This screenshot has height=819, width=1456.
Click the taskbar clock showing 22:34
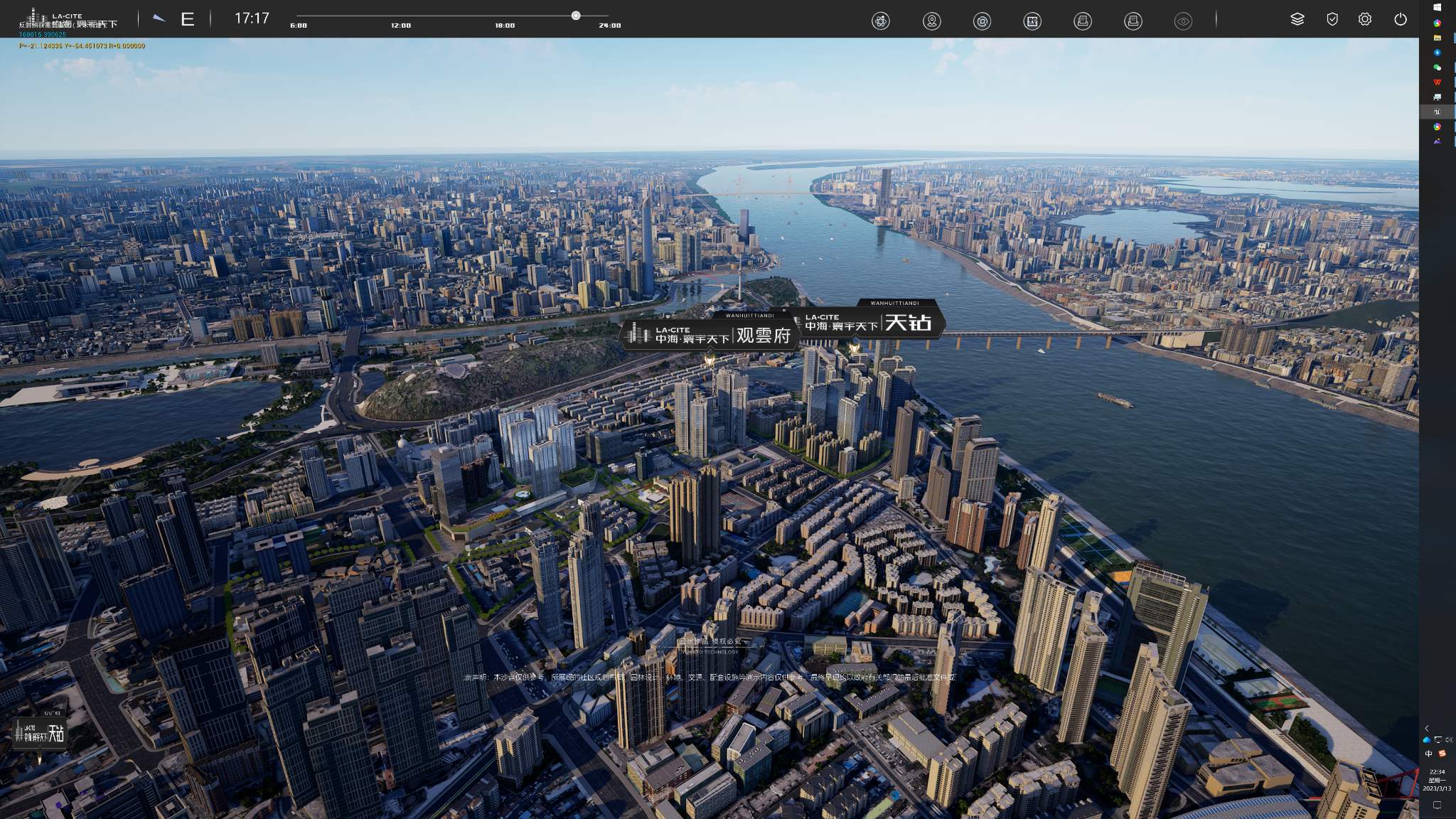click(1437, 780)
